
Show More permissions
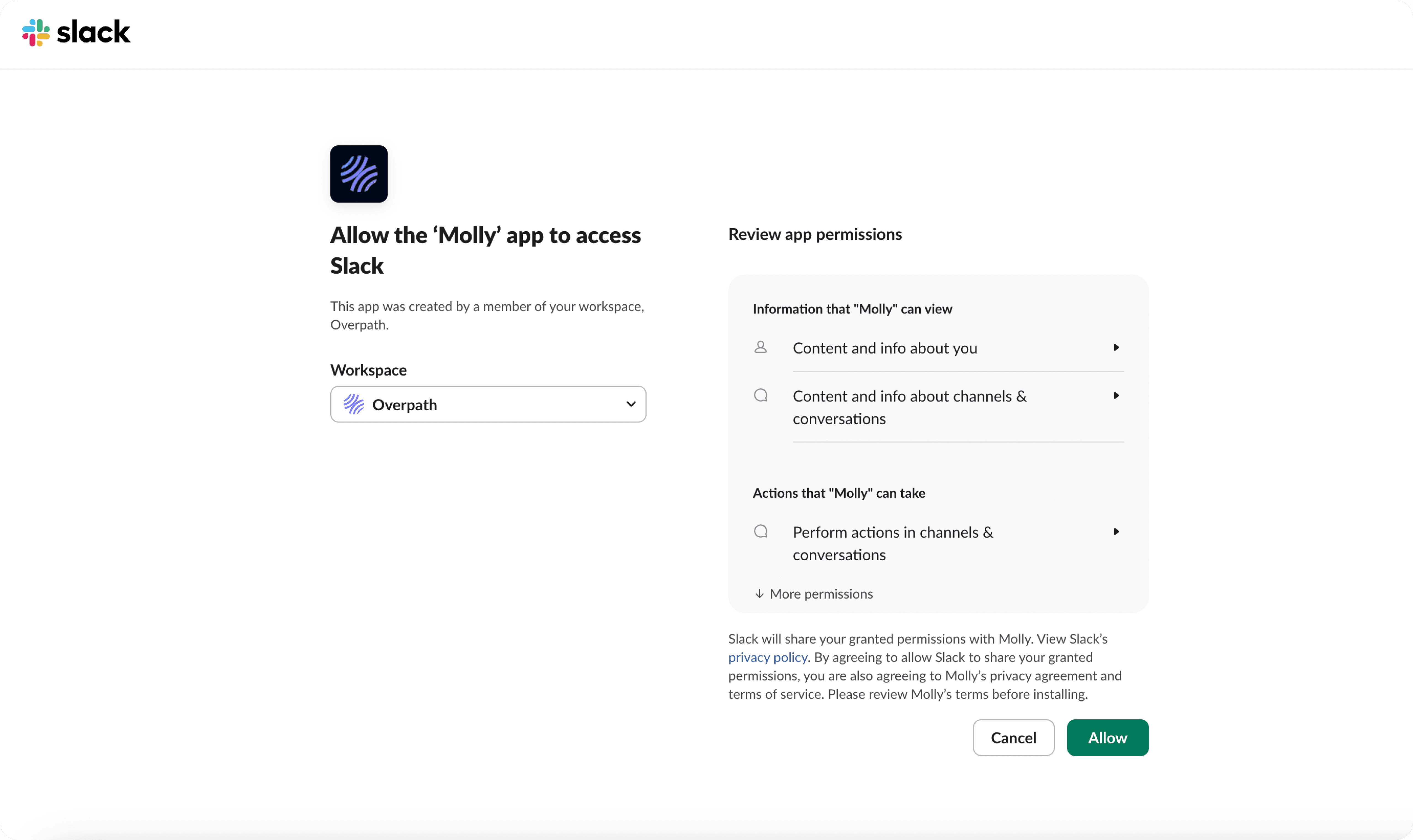click(x=820, y=593)
